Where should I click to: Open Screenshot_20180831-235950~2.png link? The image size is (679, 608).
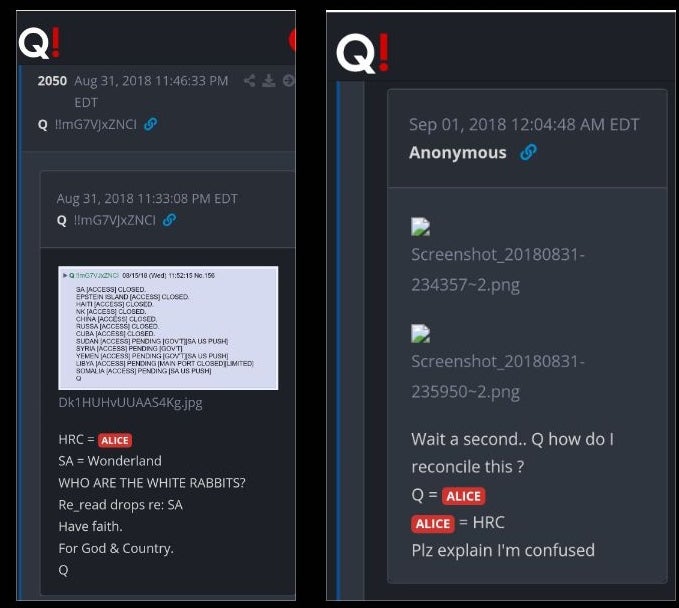coord(498,377)
